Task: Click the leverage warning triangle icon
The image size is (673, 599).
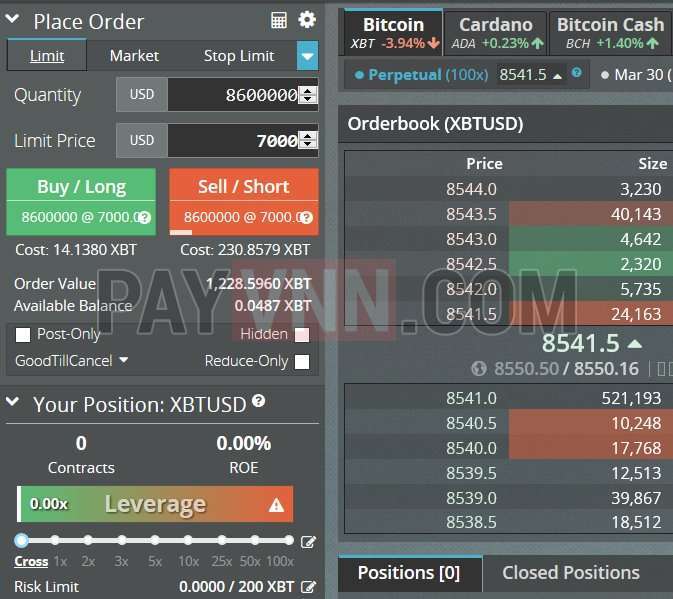Action: point(276,506)
